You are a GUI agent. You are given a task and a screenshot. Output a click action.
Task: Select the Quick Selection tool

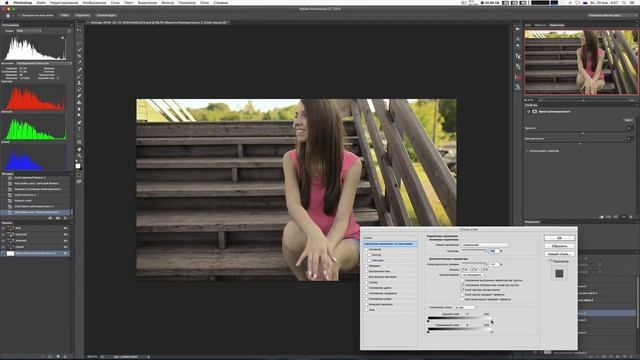coord(79,49)
